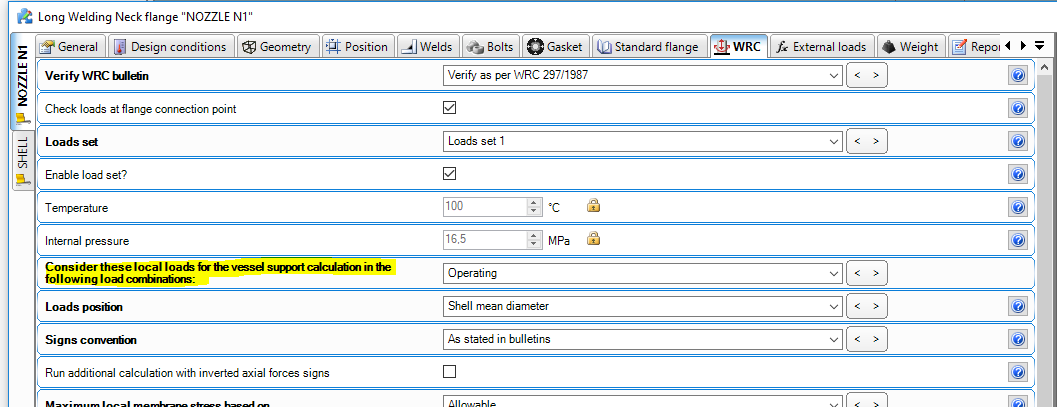1057x407 pixels.
Task: Open the External loads tab
Action: click(822, 46)
